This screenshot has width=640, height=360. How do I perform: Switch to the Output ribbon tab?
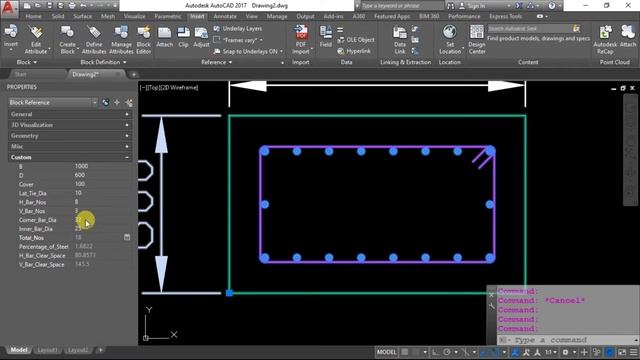click(x=305, y=16)
